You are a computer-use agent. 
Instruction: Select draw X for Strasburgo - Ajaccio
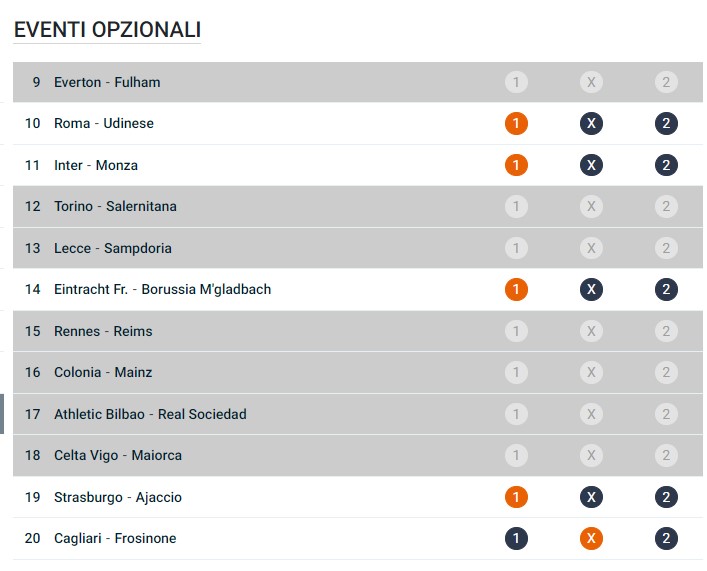click(x=591, y=497)
